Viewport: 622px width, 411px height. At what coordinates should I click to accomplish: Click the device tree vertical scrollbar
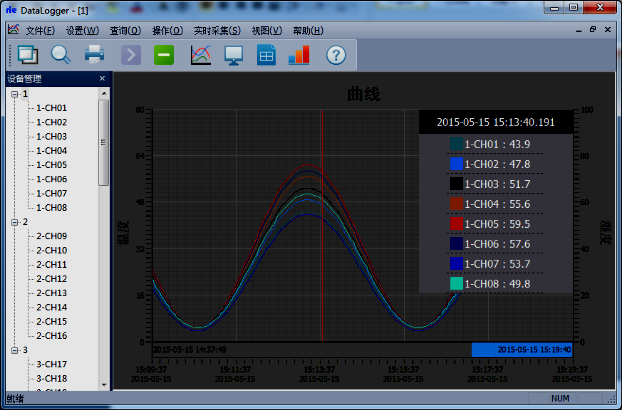[104, 140]
